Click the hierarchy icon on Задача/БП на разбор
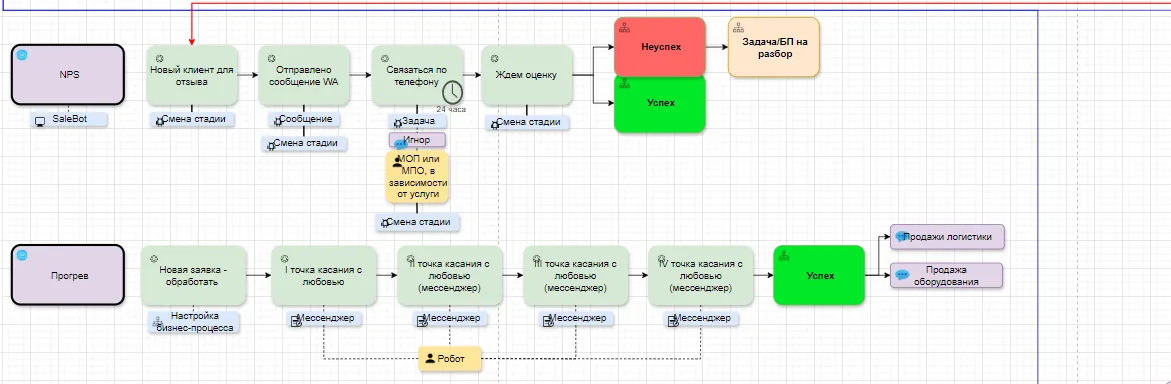The image size is (1171, 384). click(738, 28)
